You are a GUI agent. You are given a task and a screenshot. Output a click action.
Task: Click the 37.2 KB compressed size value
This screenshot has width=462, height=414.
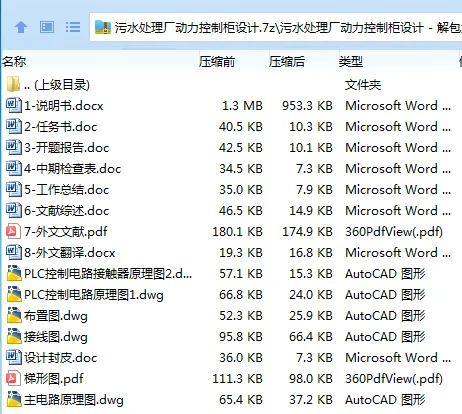(311, 400)
